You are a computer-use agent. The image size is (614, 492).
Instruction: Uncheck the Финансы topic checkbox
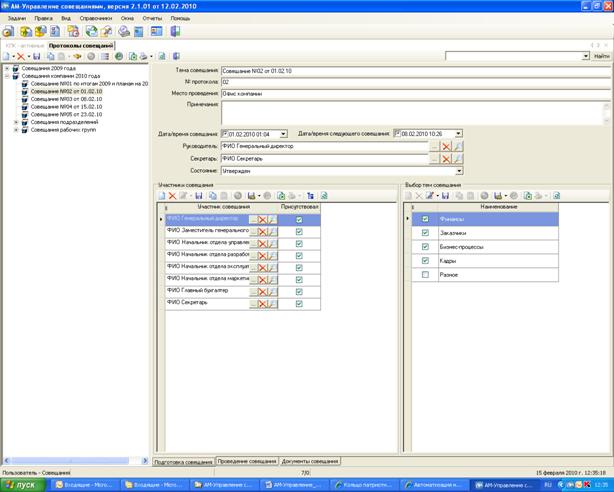(x=426, y=219)
